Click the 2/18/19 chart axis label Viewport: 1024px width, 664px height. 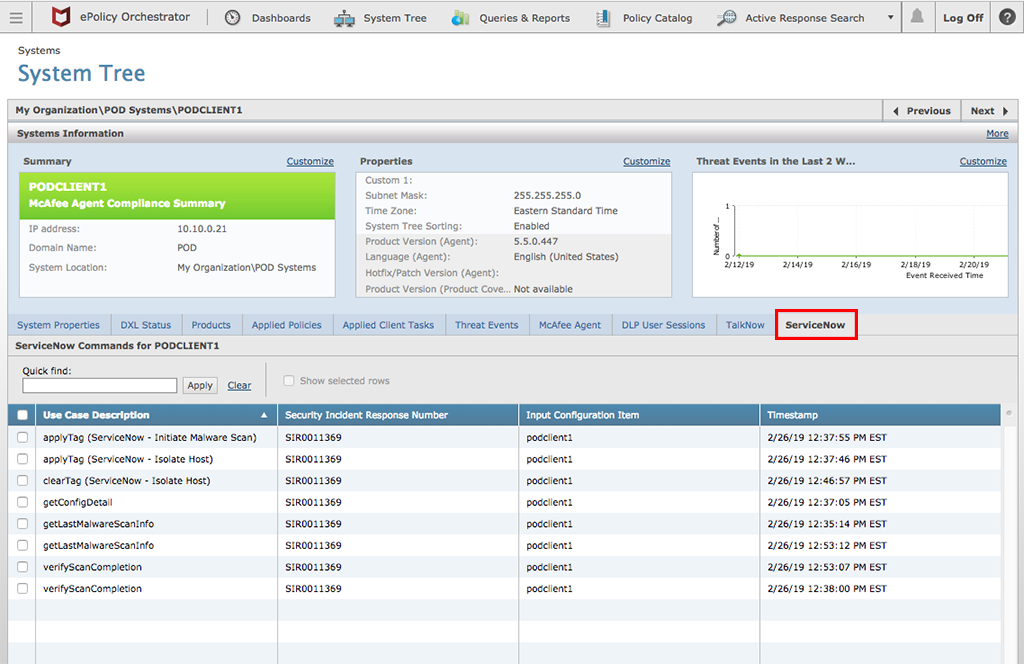coord(915,265)
